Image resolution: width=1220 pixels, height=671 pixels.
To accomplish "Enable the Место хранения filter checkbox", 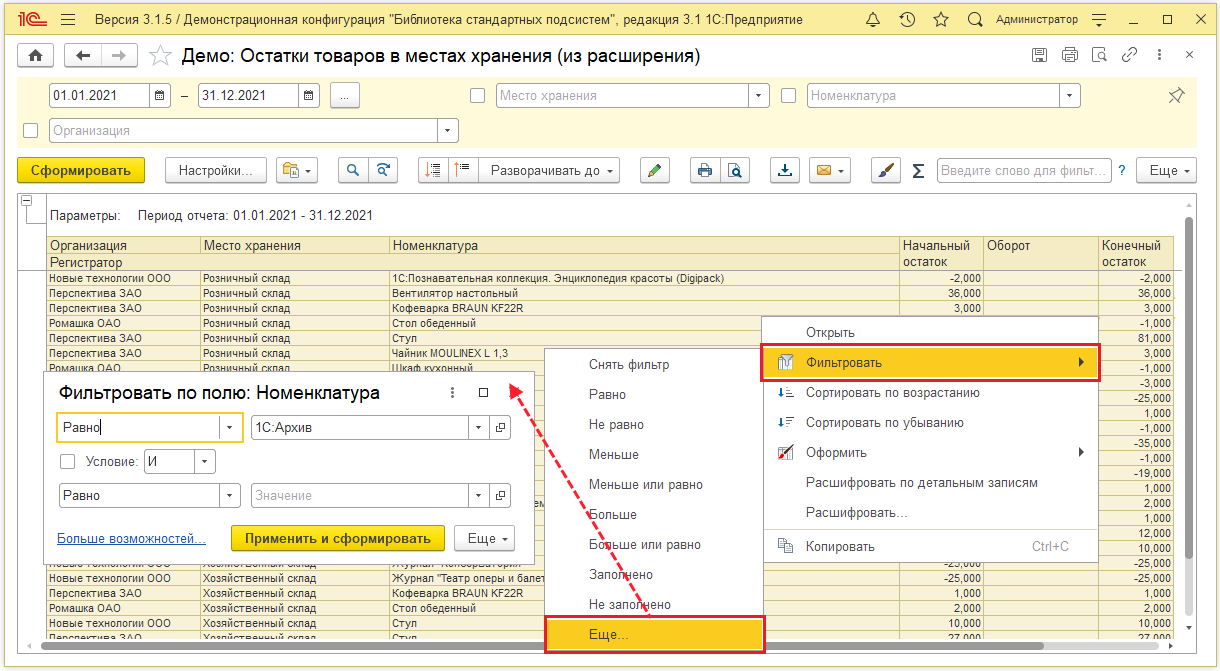I will tap(477, 96).
